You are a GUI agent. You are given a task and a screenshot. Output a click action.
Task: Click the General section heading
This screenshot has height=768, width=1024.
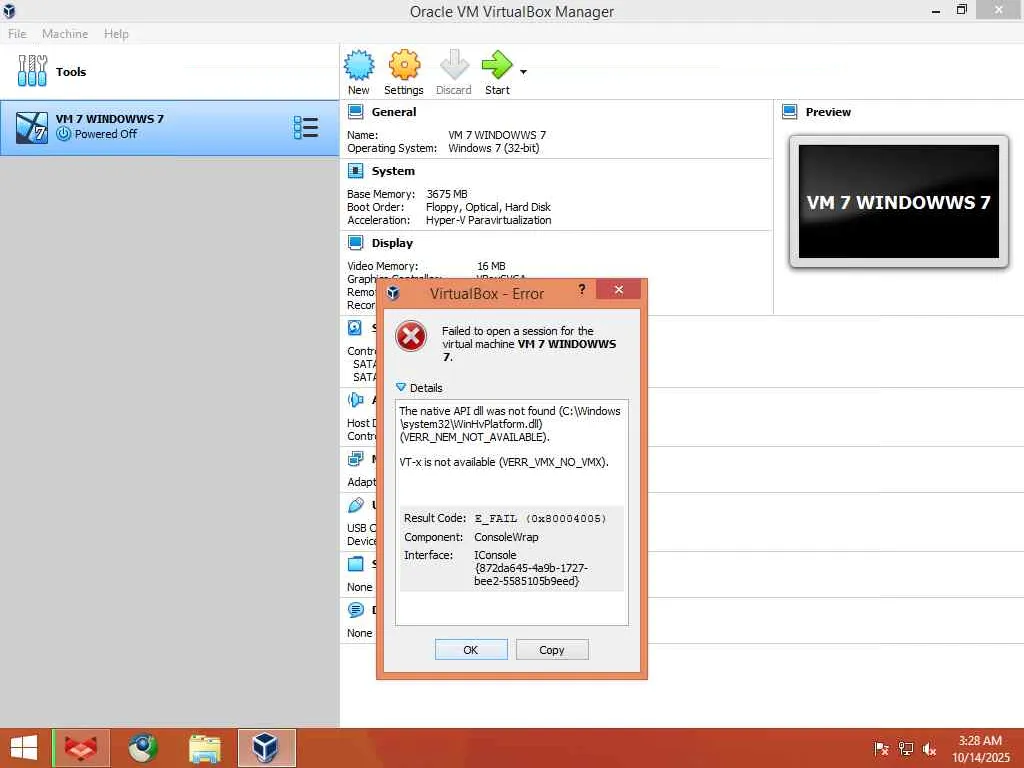point(394,112)
